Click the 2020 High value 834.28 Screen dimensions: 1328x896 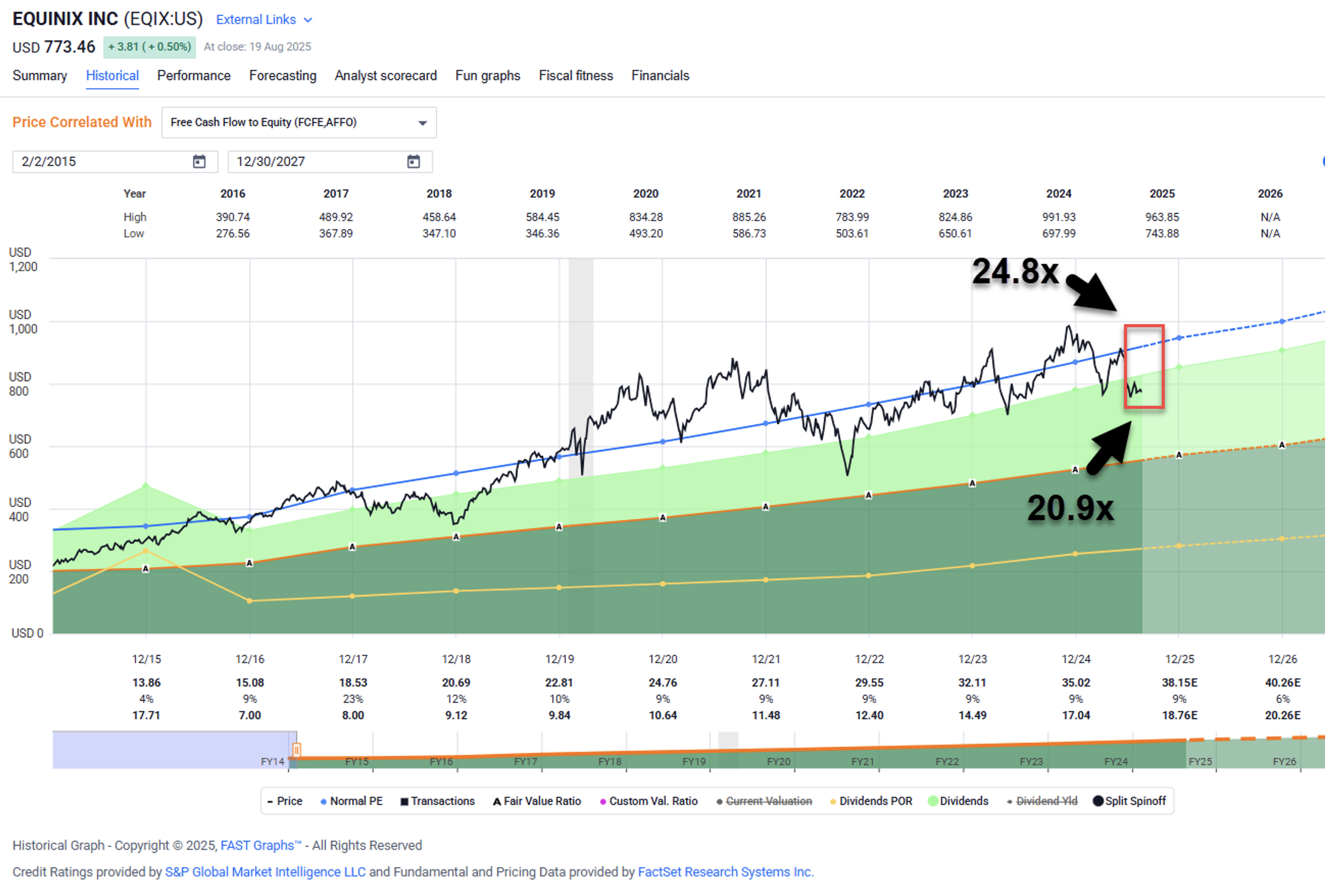646,217
